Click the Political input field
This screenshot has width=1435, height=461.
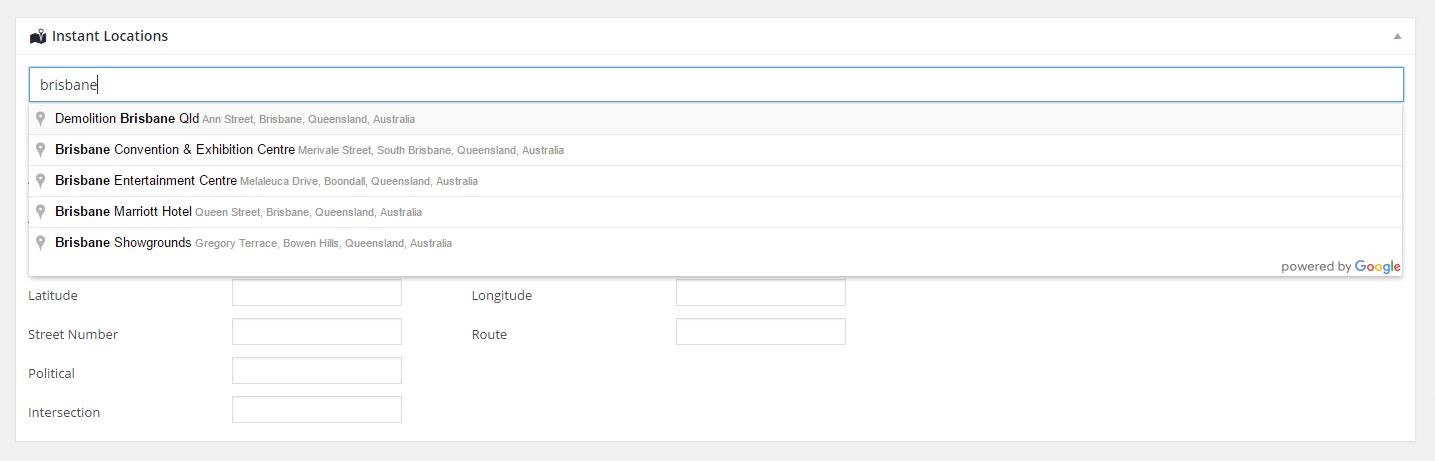[317, 371]
